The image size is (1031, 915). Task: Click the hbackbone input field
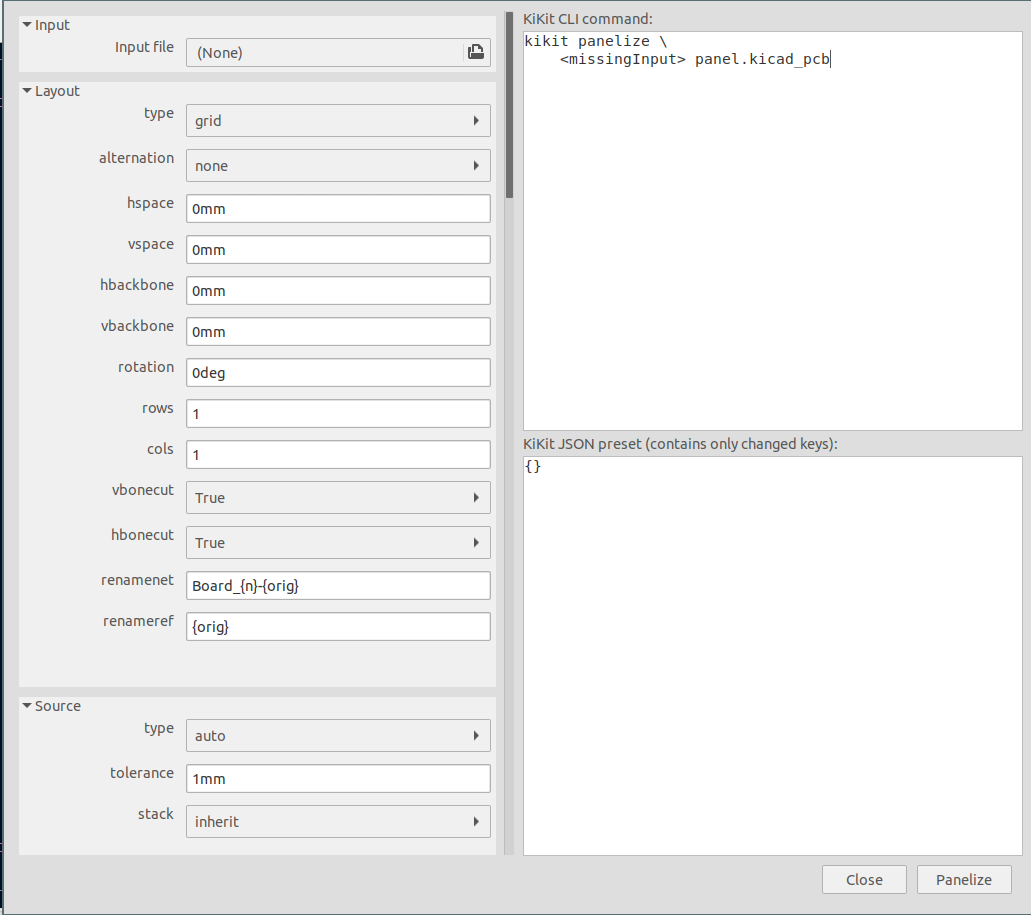coord(338,291)
